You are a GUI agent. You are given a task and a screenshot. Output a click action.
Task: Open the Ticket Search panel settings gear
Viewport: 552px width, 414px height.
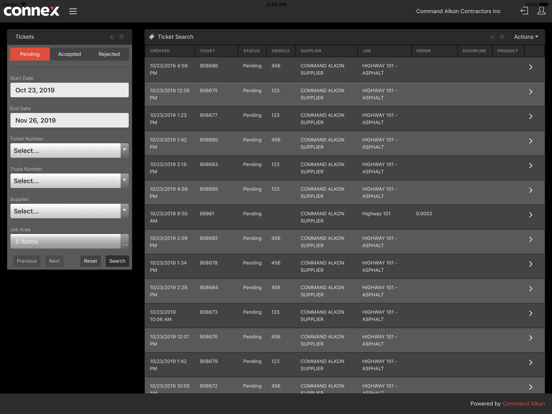502,37
